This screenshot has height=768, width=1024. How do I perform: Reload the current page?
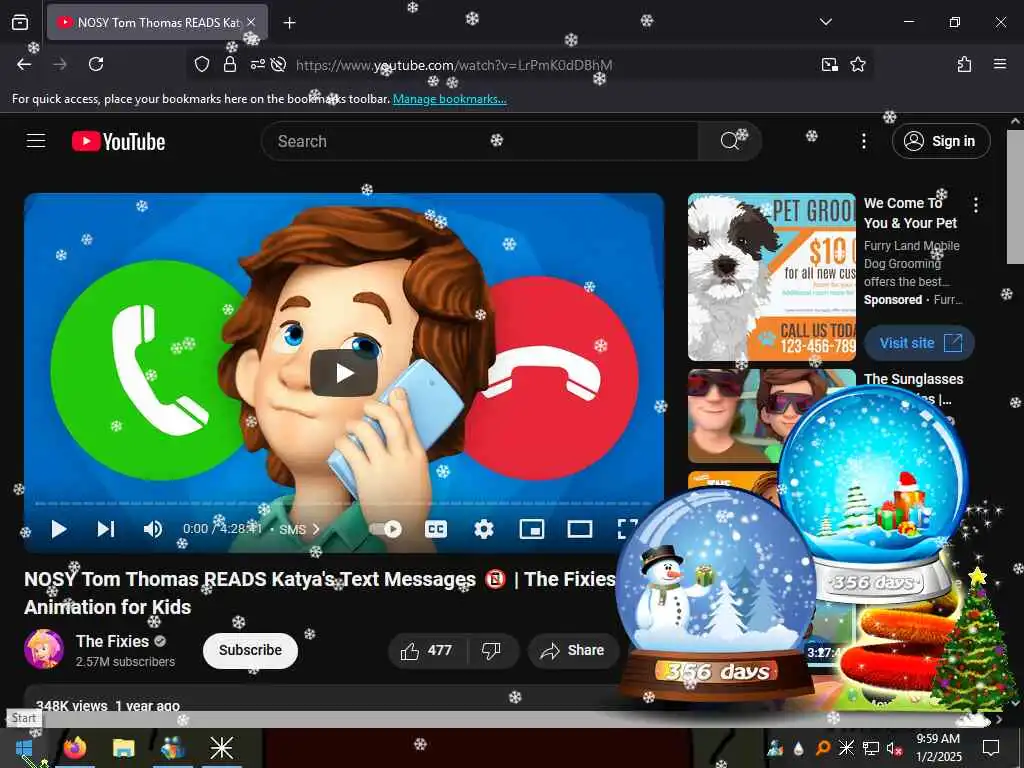coord(96,64)
